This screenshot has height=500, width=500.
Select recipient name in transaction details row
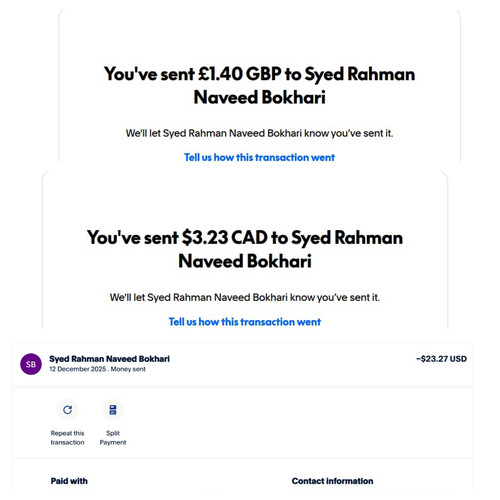(109, 359)
